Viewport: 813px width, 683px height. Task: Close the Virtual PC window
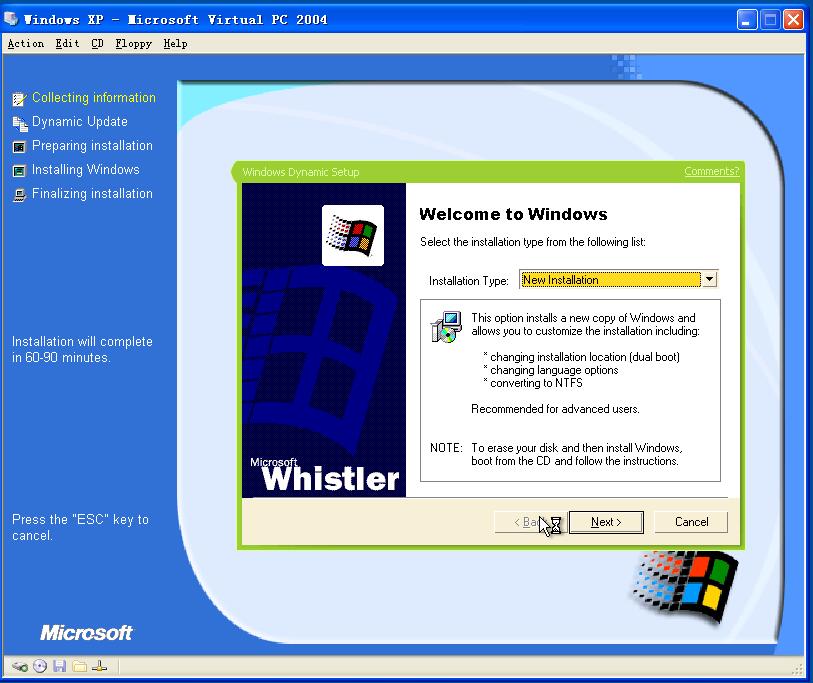(x=793, y=20)
